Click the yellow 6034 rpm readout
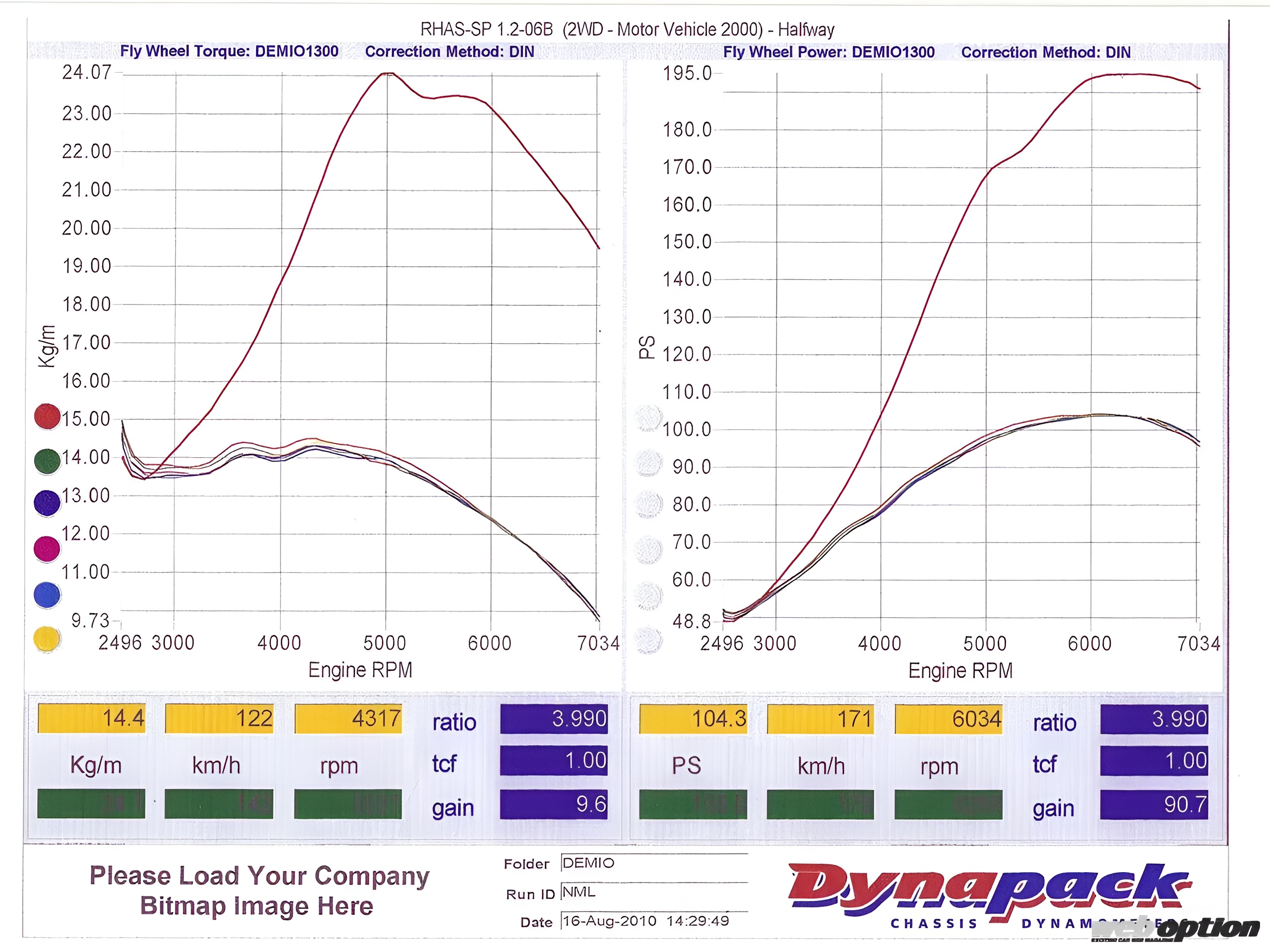The image size is (1270, 952). point(949,719)
